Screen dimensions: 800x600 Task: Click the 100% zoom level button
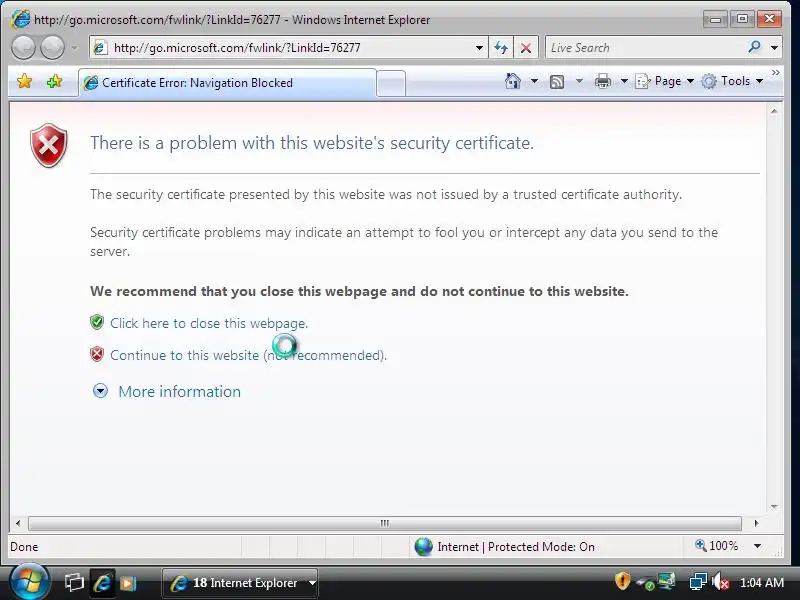(x=716, y=546)
